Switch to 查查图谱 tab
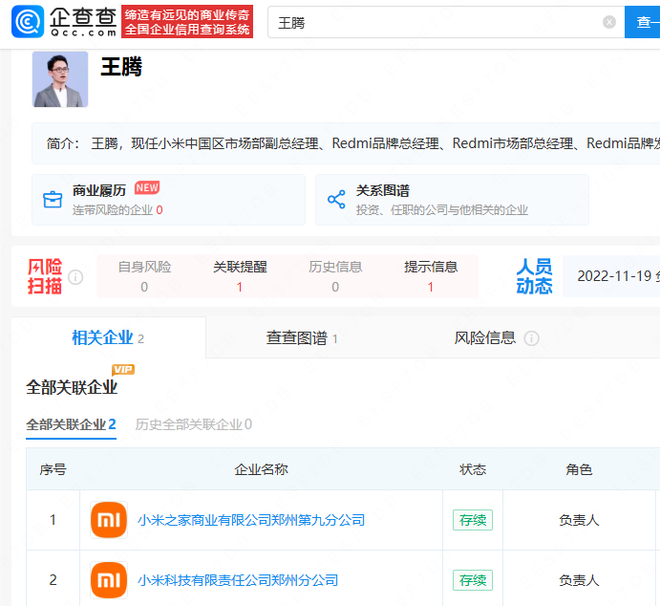660x606 pixels. (x=301, y=338)
